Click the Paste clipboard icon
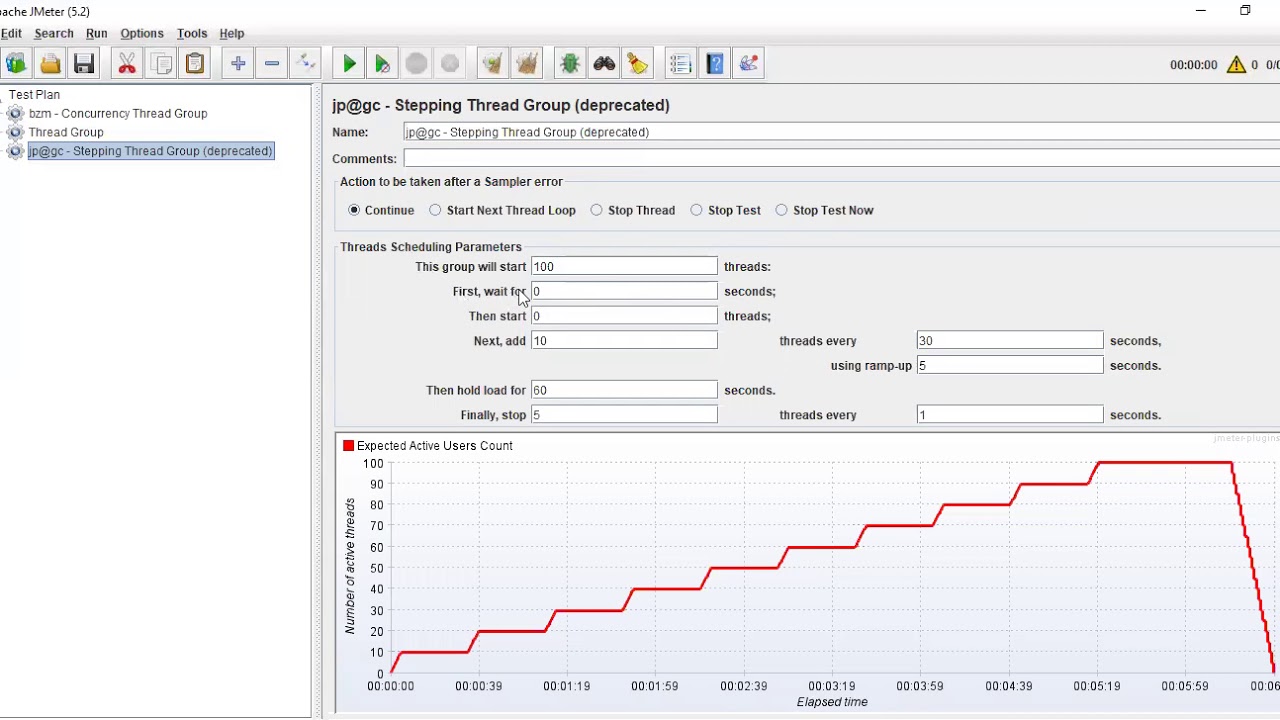The image size is (1280, 720). (195, 64)
